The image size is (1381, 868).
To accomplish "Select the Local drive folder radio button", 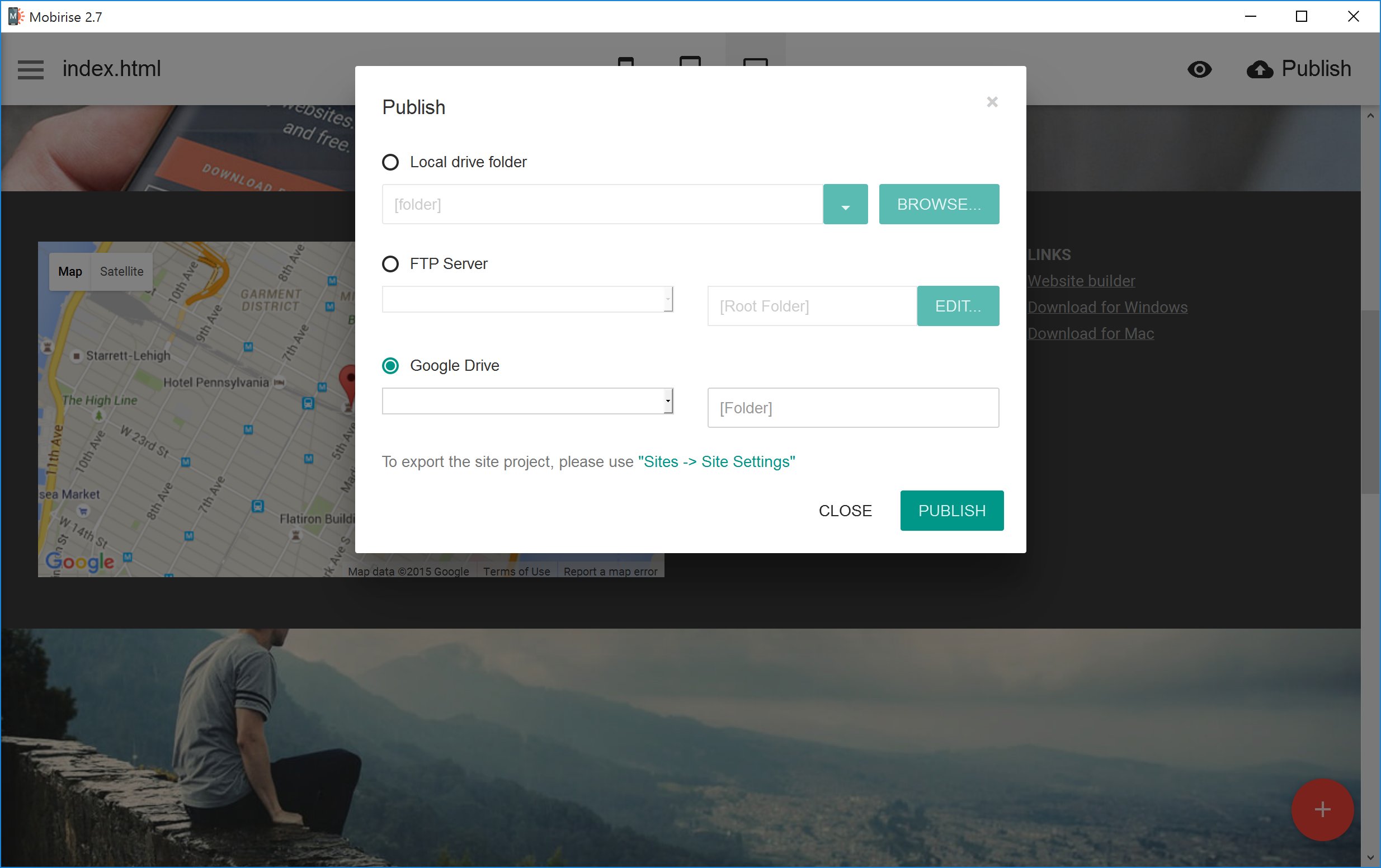I will click(x=391, y=162).
